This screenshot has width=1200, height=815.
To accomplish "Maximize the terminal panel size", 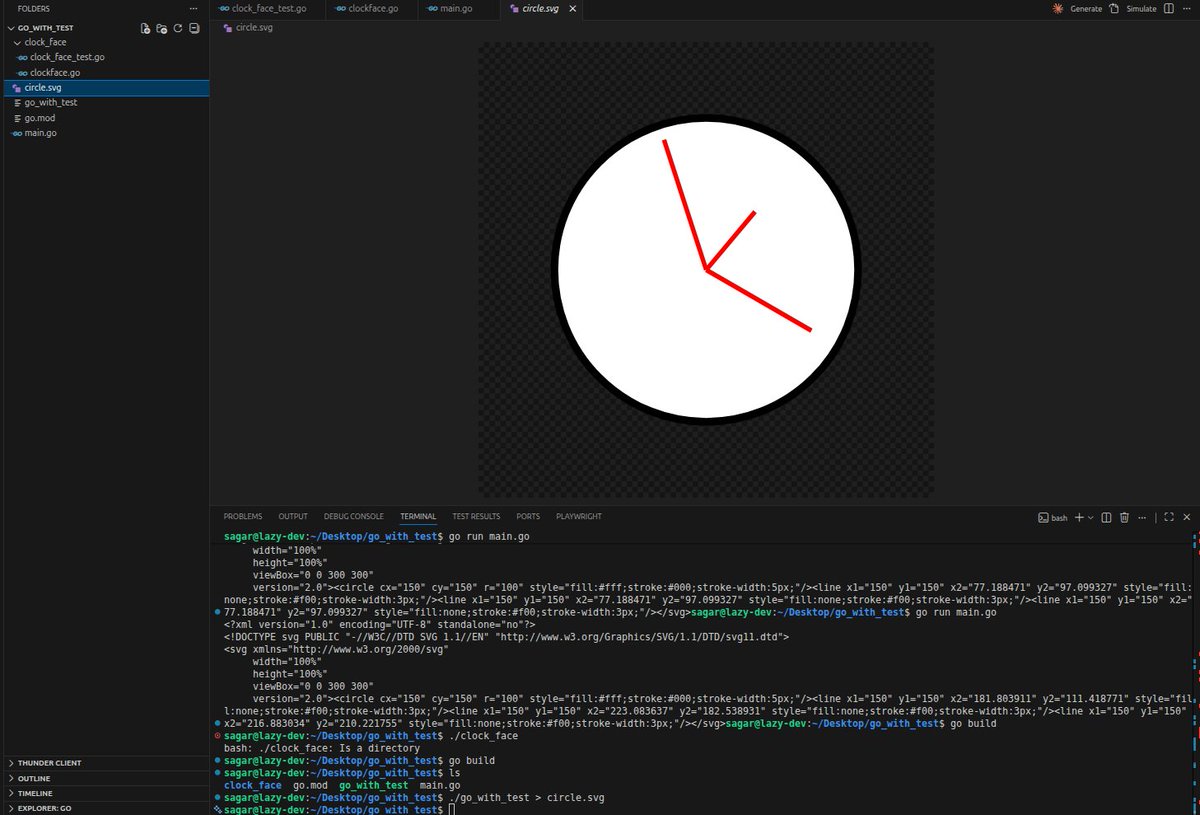I will point(1168,517).
